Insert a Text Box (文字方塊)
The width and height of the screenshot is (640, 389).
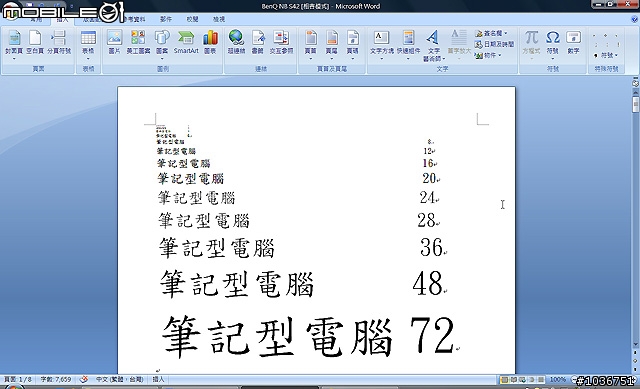[x=382, y=44]
